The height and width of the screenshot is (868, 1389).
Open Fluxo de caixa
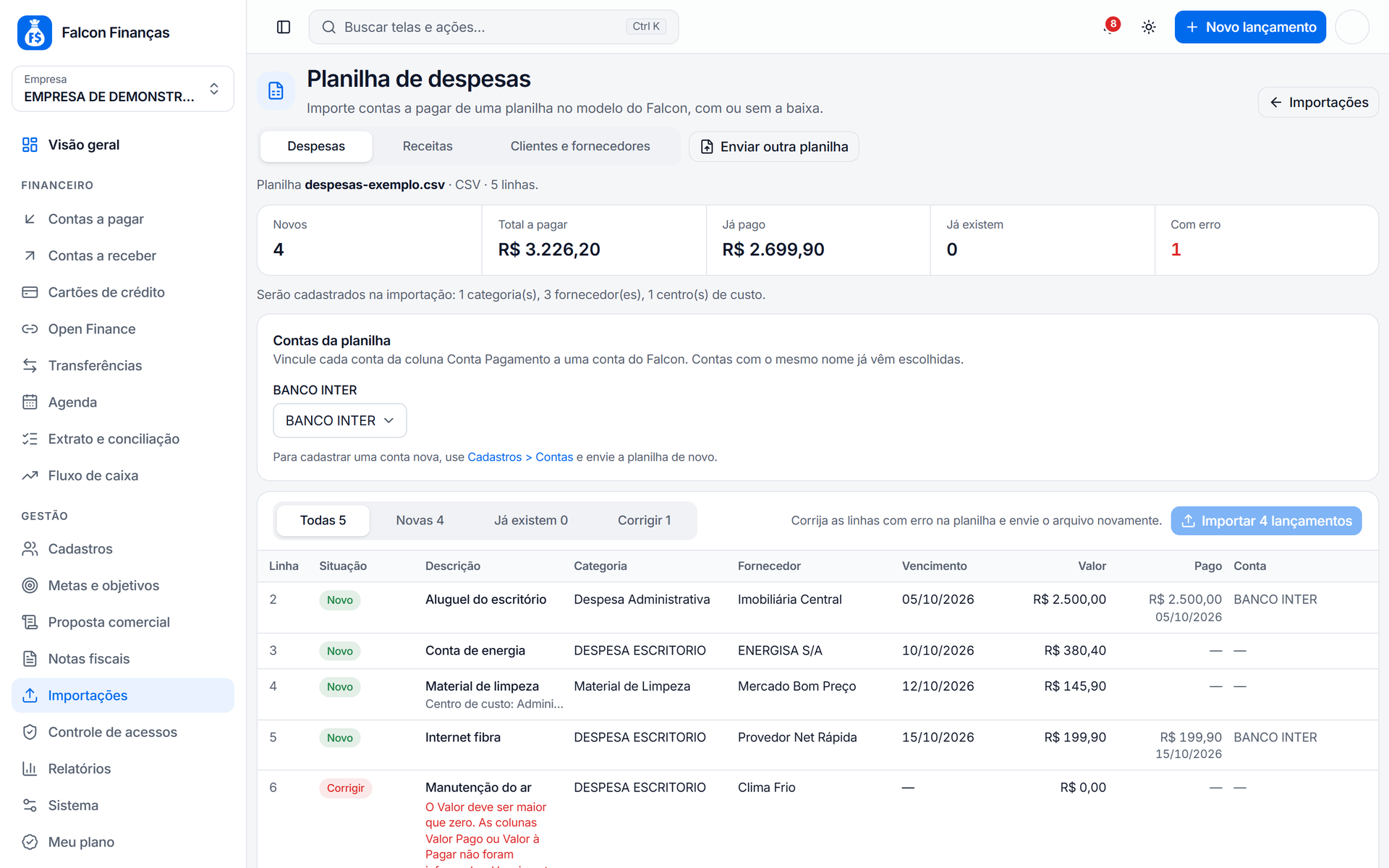pyautogui.click(x=123, y=475)
